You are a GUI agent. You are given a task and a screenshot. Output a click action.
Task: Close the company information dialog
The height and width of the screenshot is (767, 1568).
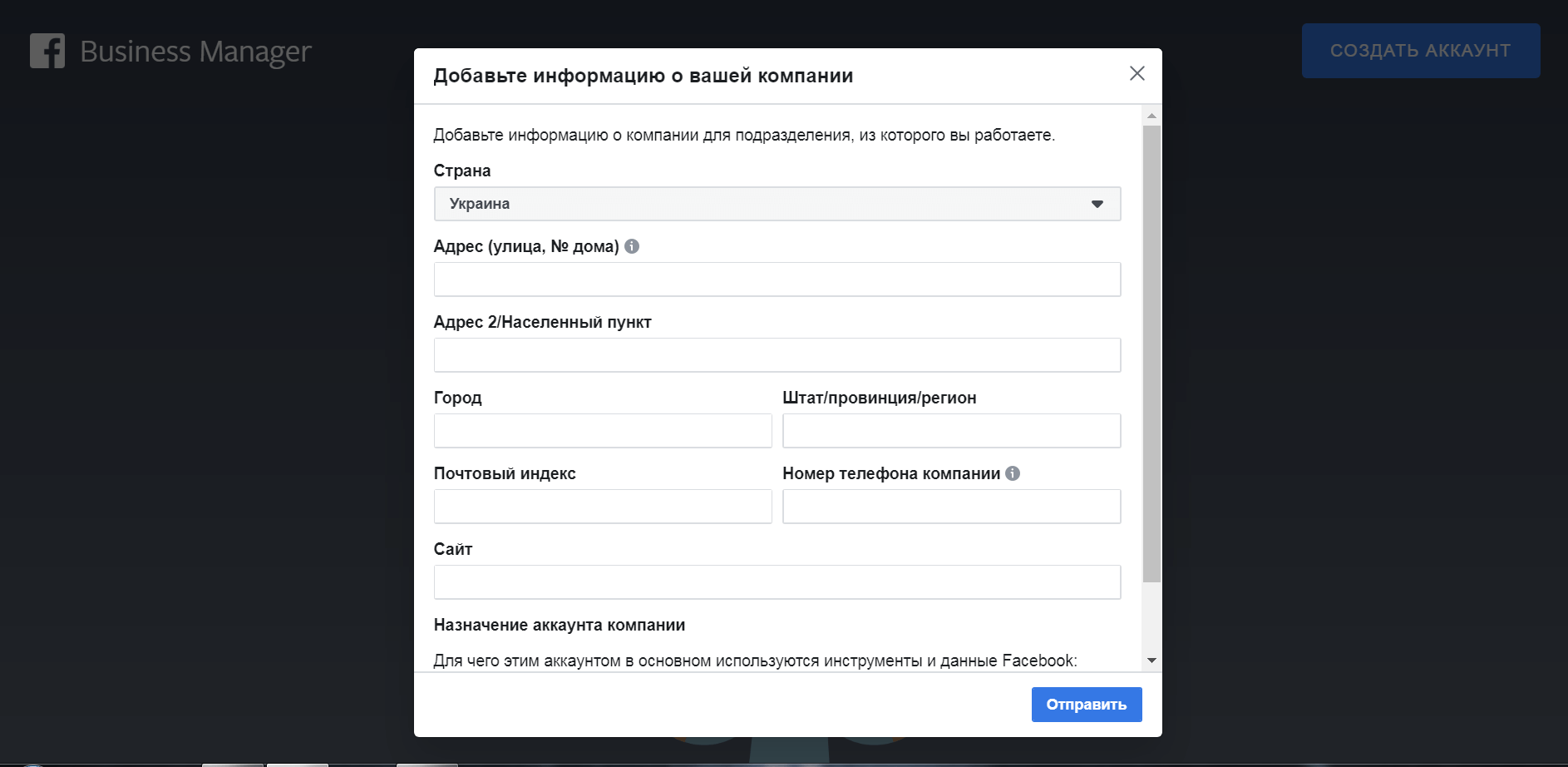pos(1137,74)
